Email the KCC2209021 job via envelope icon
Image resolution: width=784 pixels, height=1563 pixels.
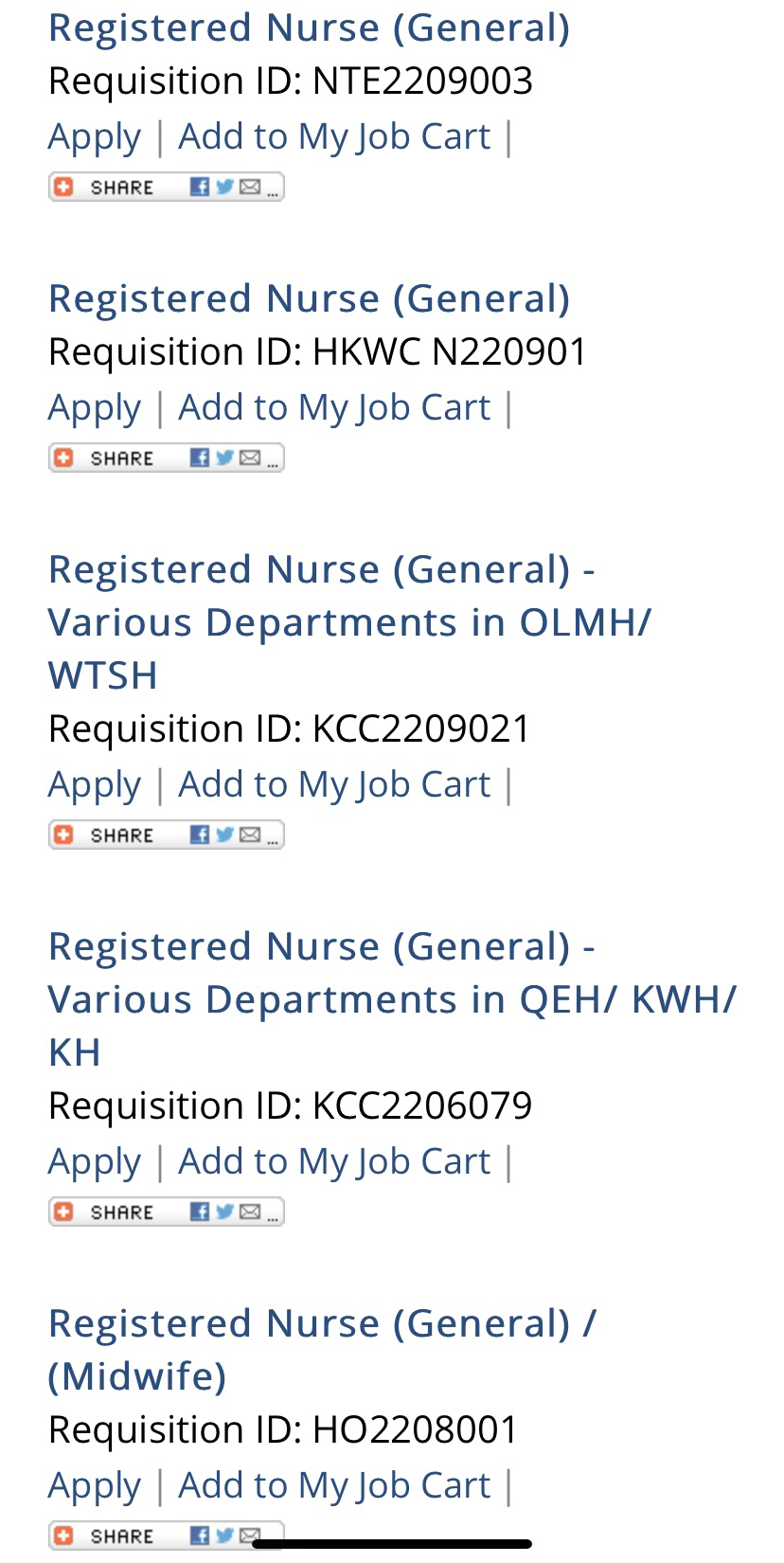click(250, 835)
